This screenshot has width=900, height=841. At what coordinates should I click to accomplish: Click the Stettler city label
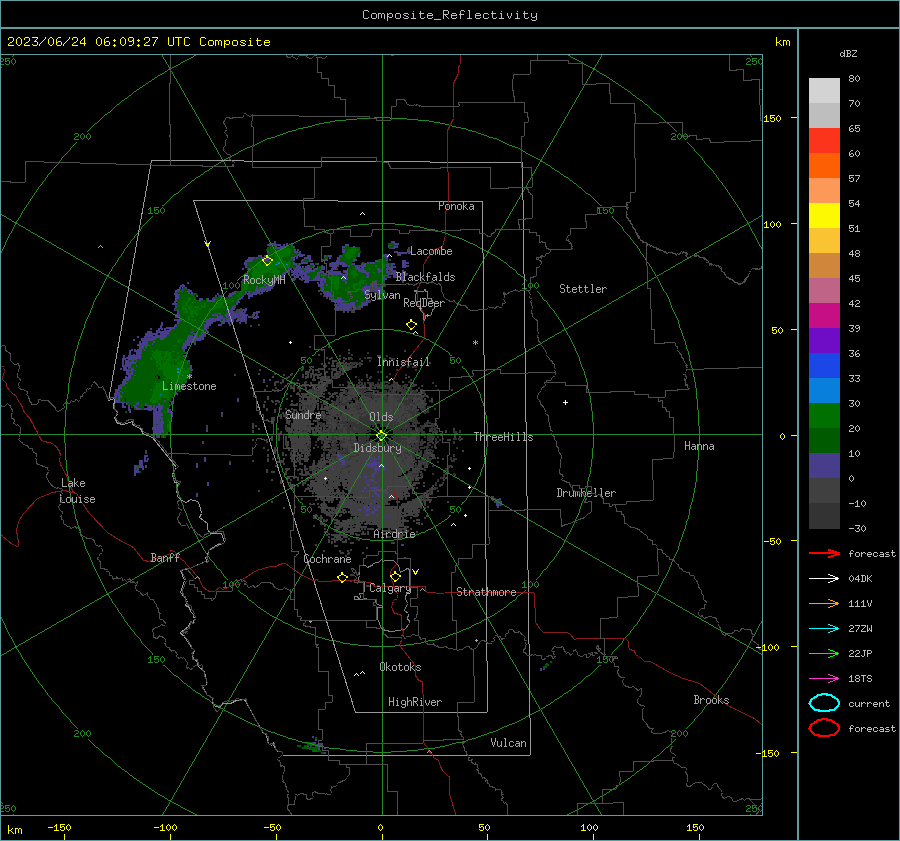[583, 289]
